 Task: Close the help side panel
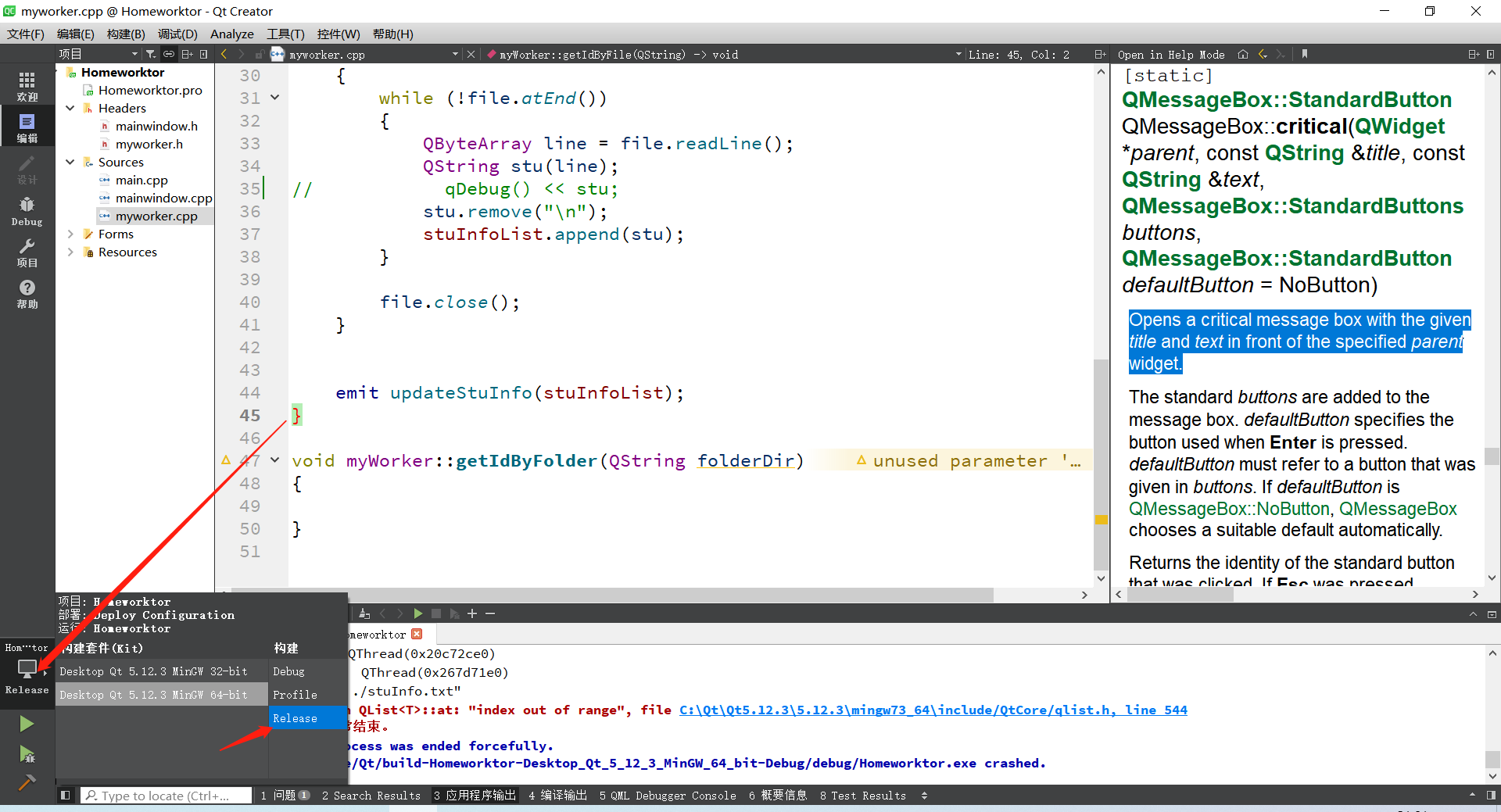coord(1490,54)
